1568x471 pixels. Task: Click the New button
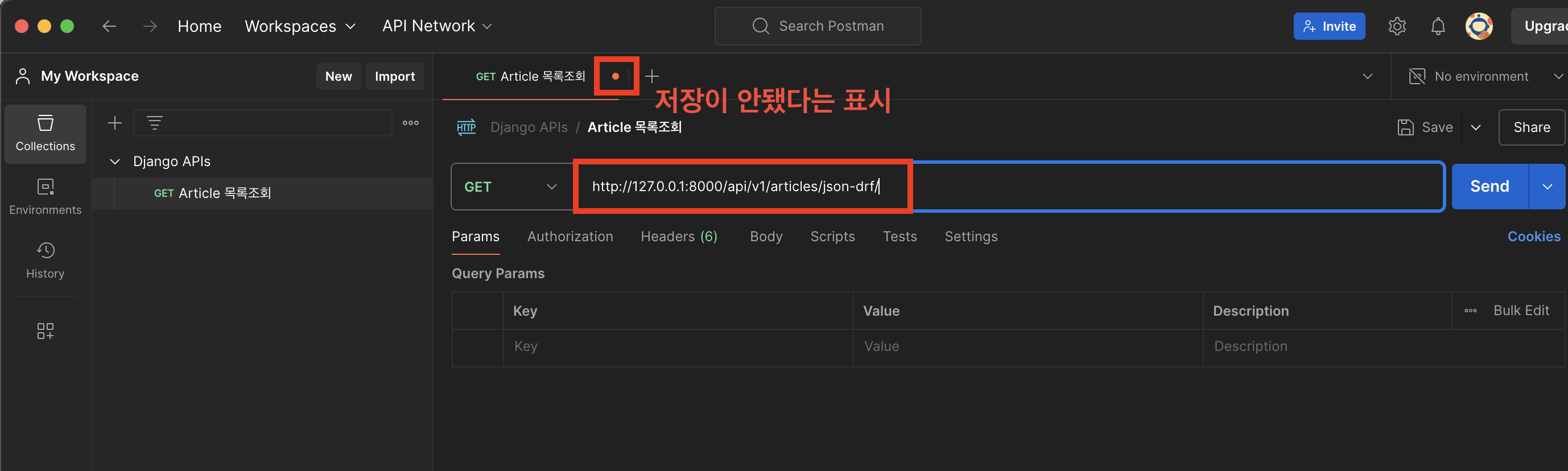pyautogui.click(x=339, y=76)
